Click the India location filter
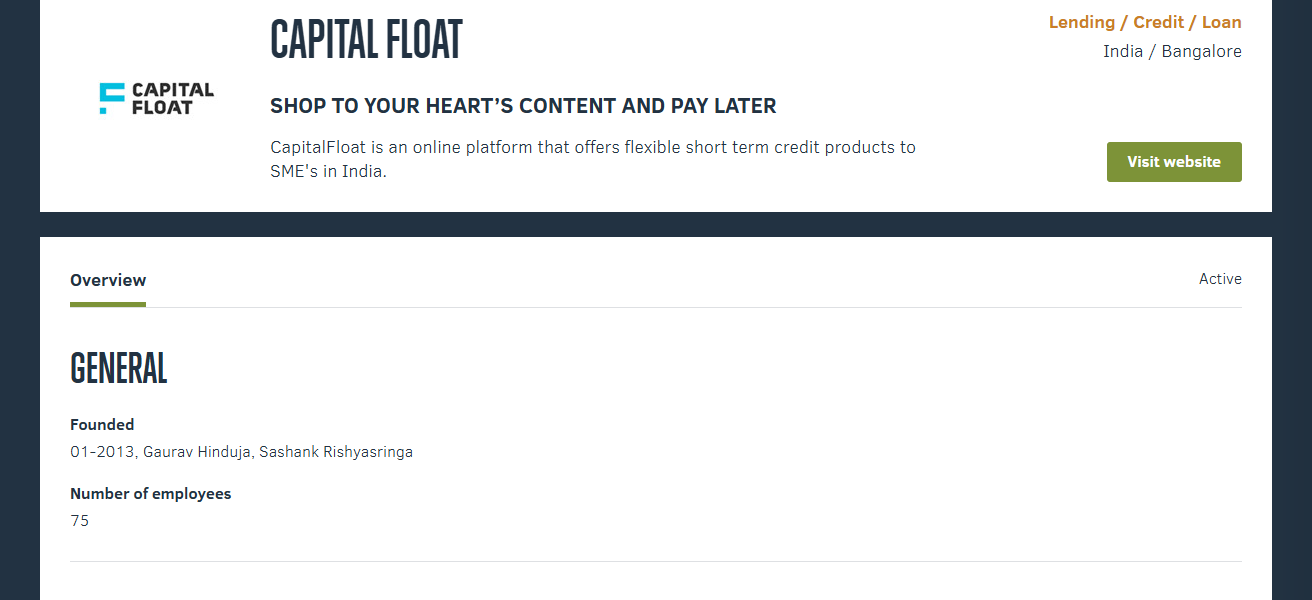1312x600 pixels. point(1122,51)
